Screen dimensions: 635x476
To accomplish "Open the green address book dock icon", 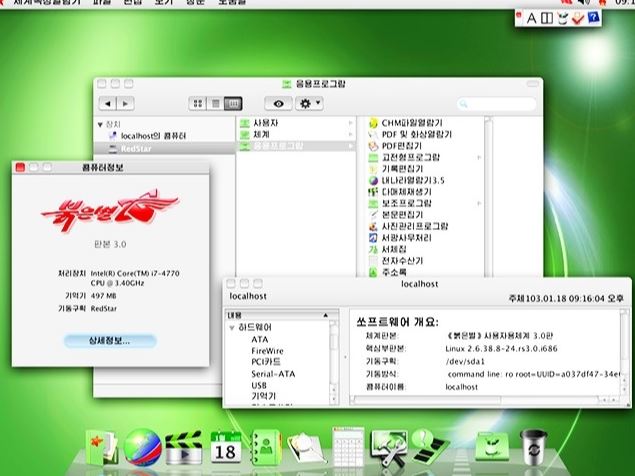I will coord(265,445).
